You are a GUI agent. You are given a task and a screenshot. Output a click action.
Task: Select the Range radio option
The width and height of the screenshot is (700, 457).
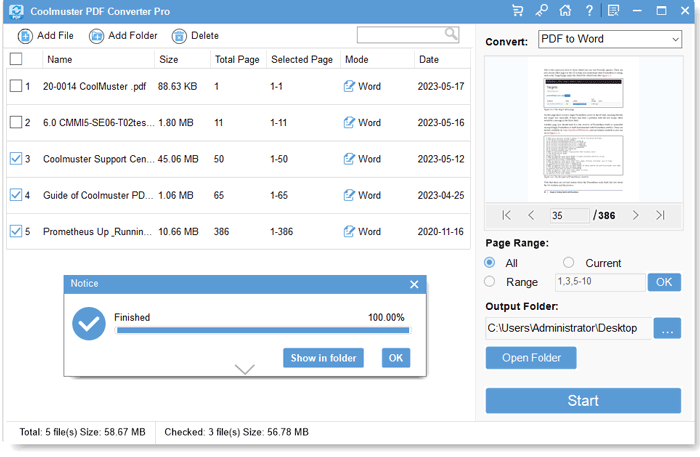point(490,282)
